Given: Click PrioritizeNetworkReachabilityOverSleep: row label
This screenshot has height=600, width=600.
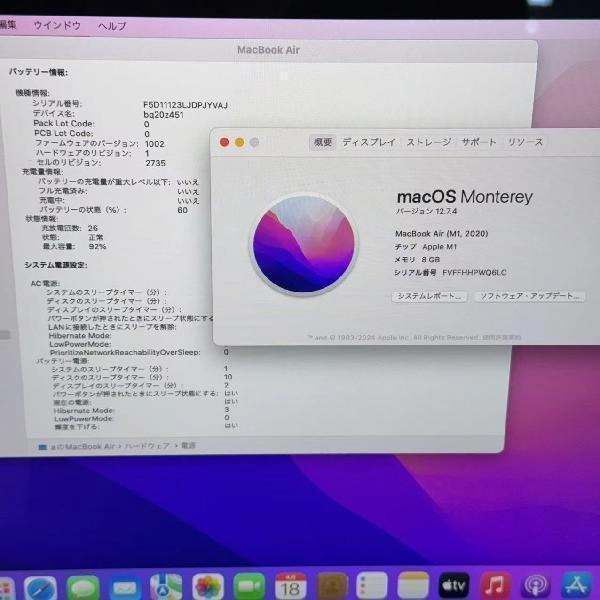Looking at the screenshot, I should 125,352.
